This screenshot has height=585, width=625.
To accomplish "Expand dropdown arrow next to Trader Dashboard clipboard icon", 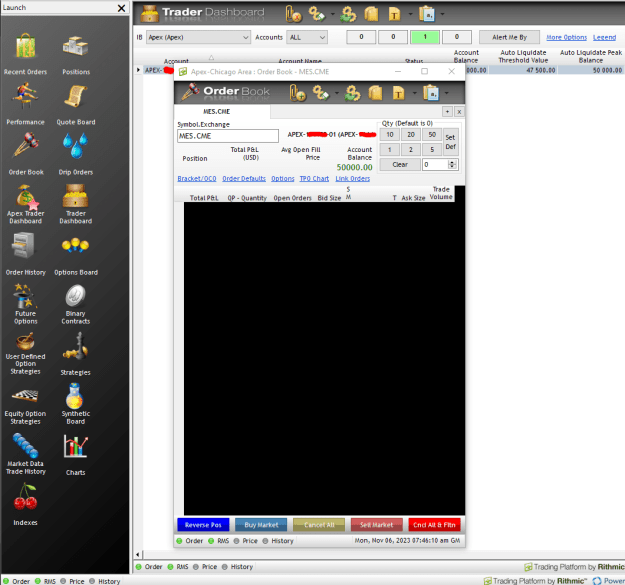I will (442, 14).
